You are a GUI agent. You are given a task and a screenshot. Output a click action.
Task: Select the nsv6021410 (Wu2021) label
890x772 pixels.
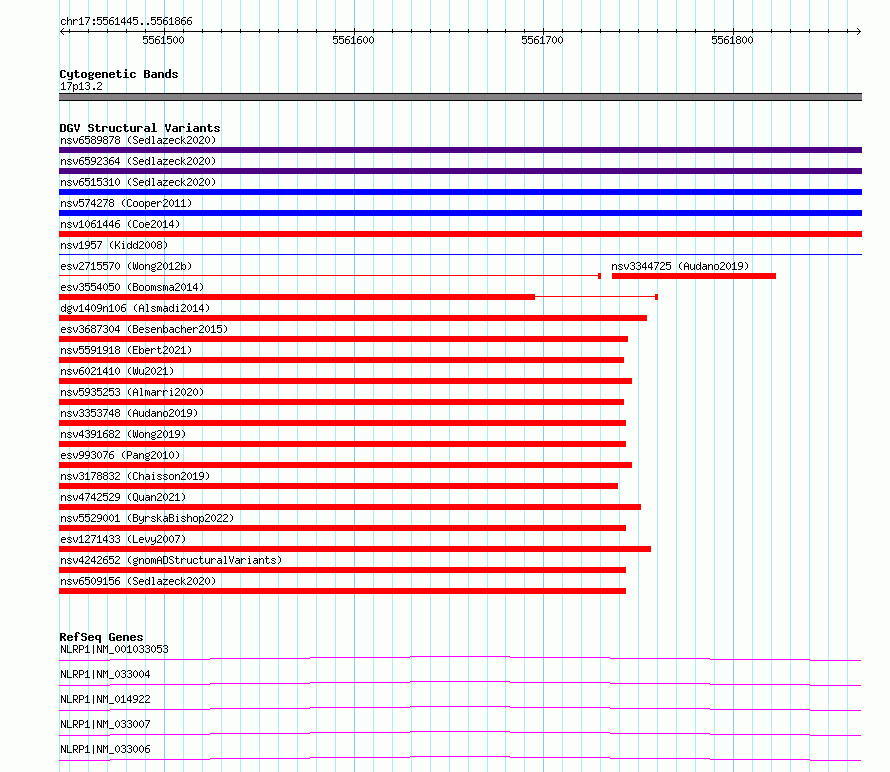[117, 371]
